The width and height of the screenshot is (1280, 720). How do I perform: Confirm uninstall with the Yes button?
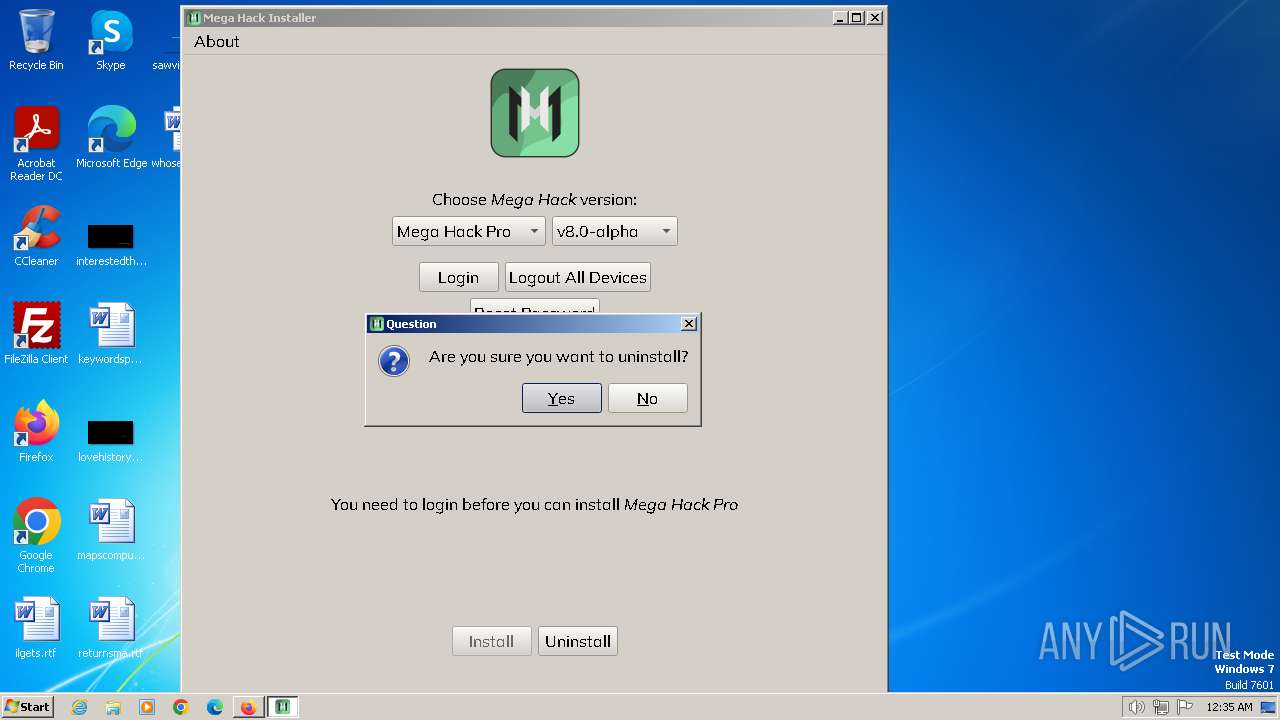coord(562,398)
